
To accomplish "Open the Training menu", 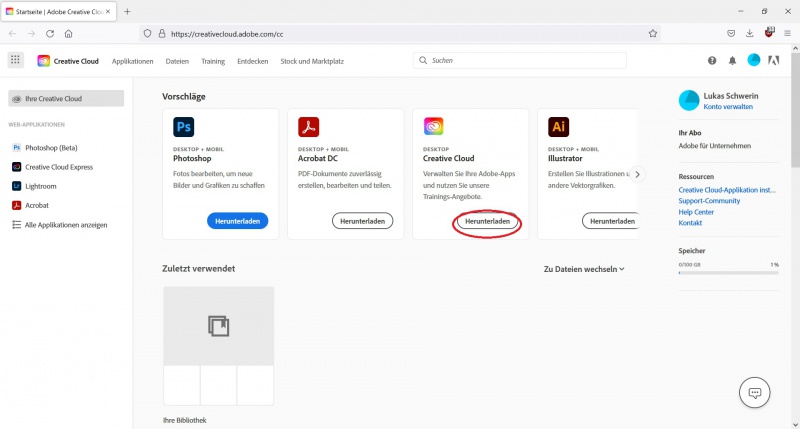I will [x=213, y=61].
